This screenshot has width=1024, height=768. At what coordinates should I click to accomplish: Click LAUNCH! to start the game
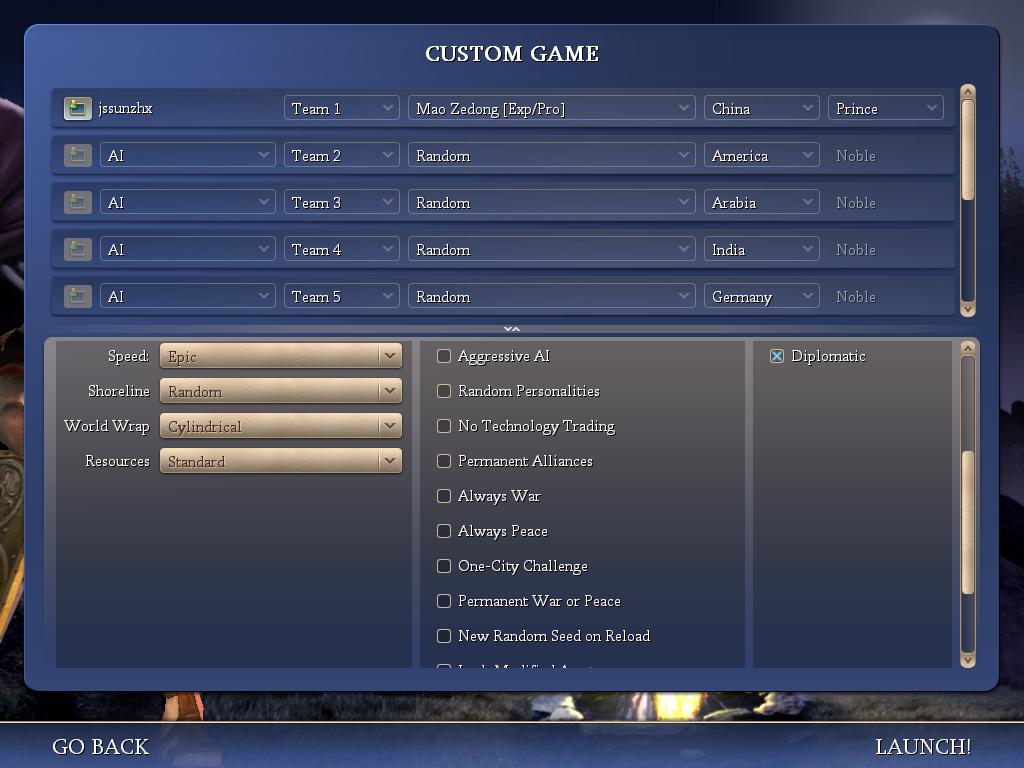[923, 746]
